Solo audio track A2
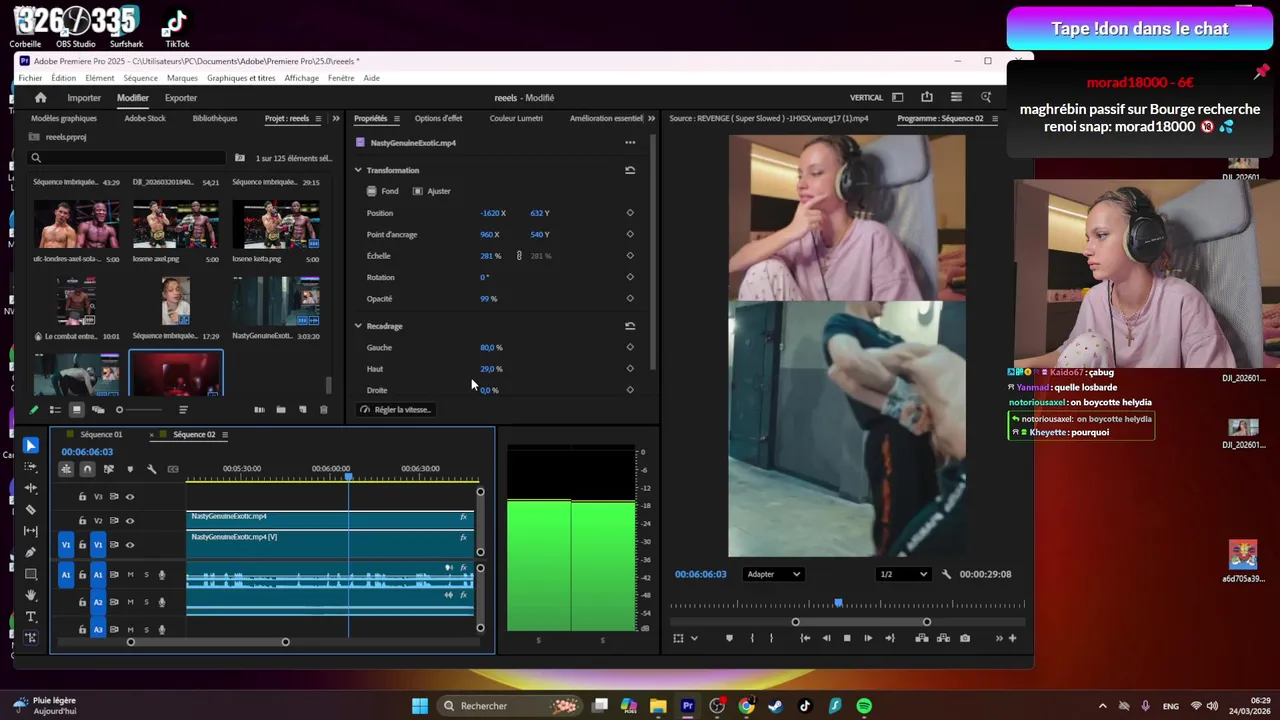Viewport: 1280px width, 720px height. (x=146, y=602)
